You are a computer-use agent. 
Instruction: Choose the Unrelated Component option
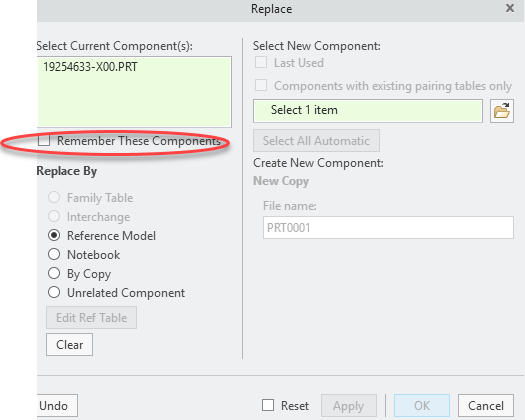(54, 292)
